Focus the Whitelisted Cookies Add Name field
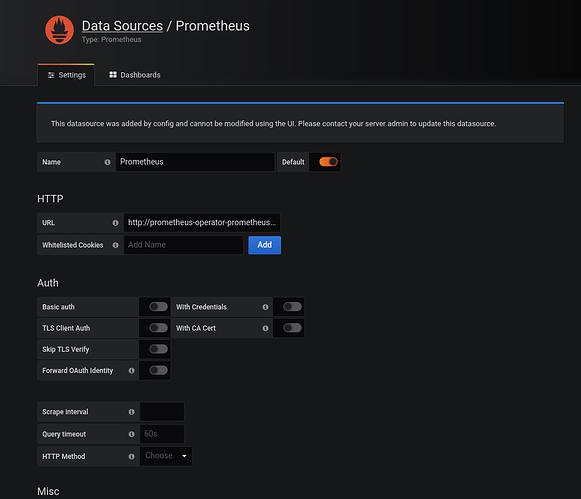Screen dimensions: 581x499 click(x=183, y=245)
